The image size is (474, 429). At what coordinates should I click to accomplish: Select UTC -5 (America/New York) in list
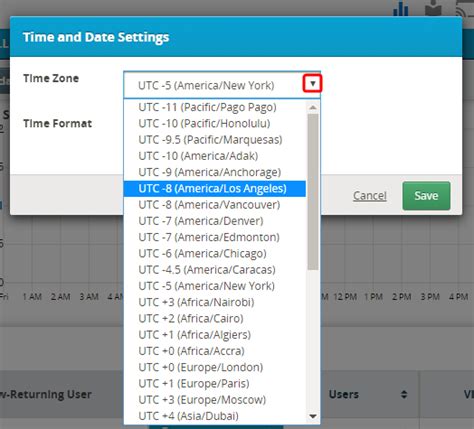215,286
